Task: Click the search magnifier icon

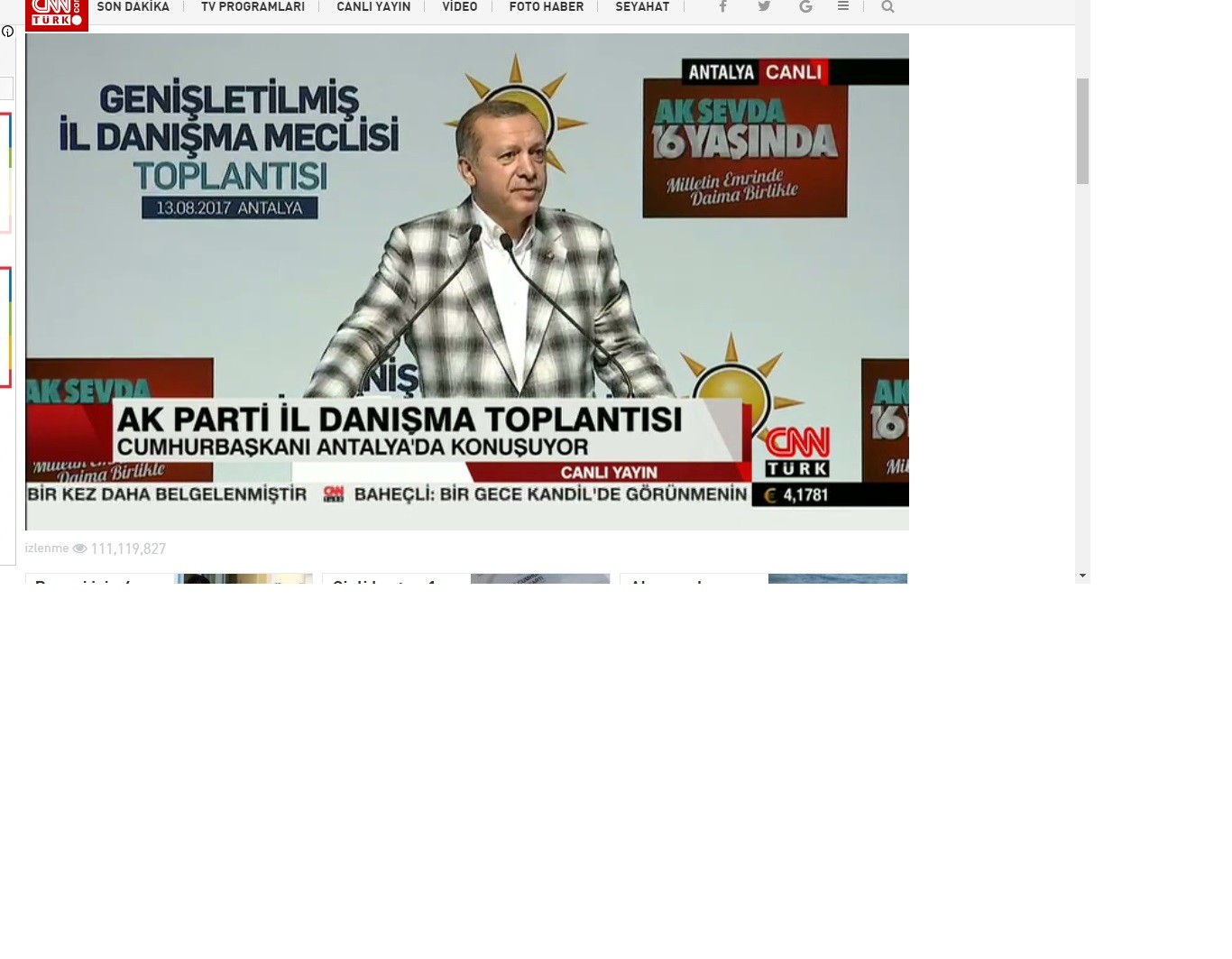Action: pyautogui.click(x=887, y=7)
